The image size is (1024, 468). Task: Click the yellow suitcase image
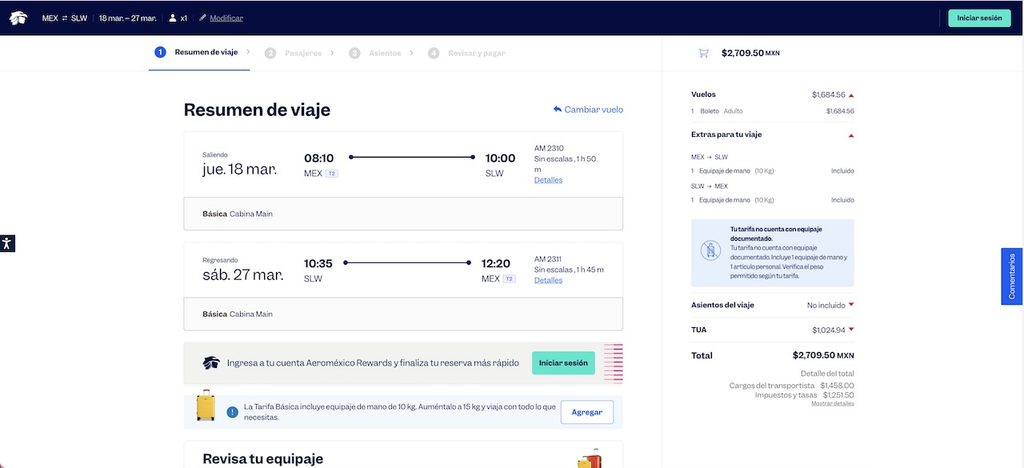tap(206, 405)
